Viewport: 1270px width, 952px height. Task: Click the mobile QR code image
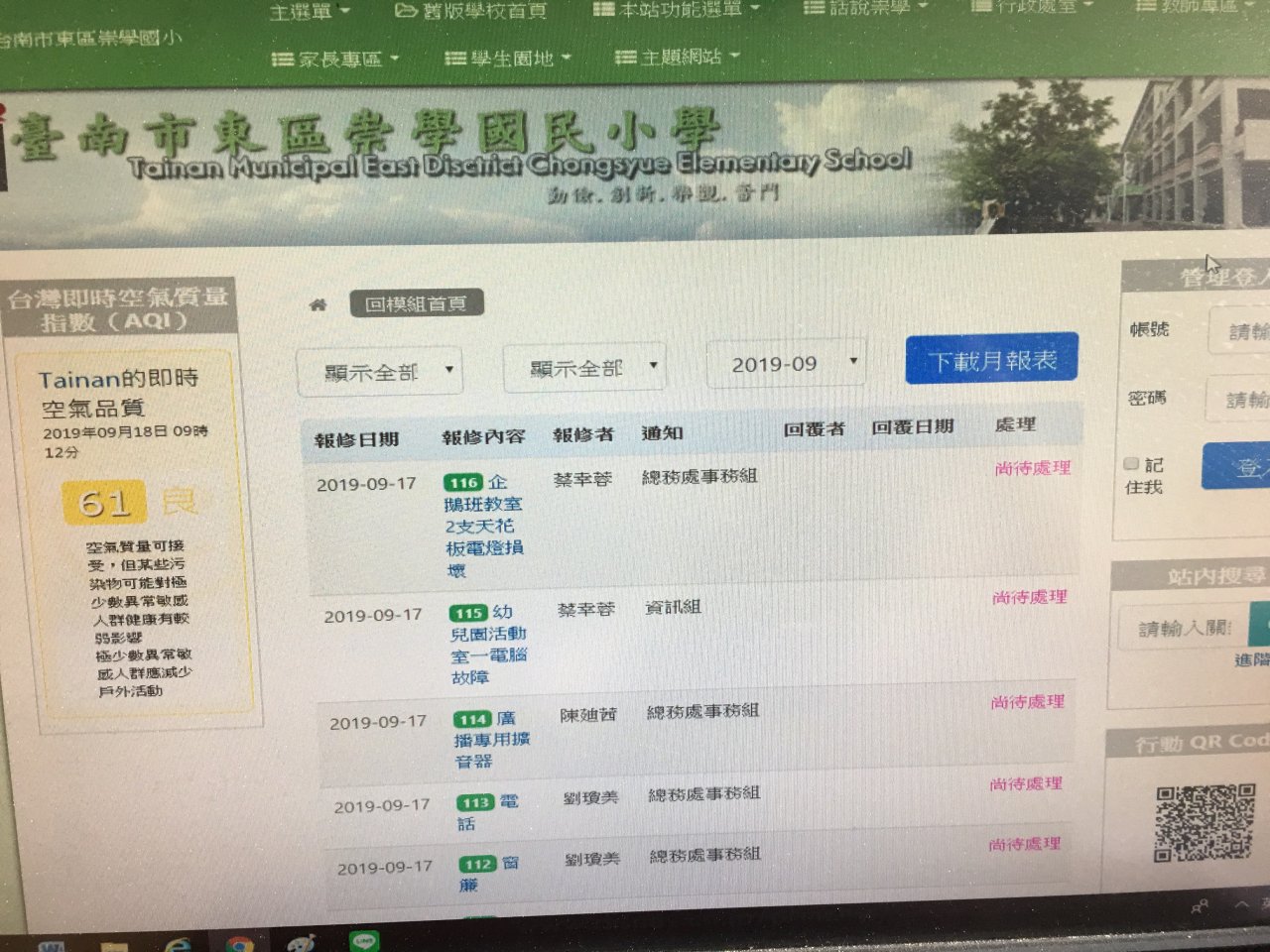point(1205,822)
